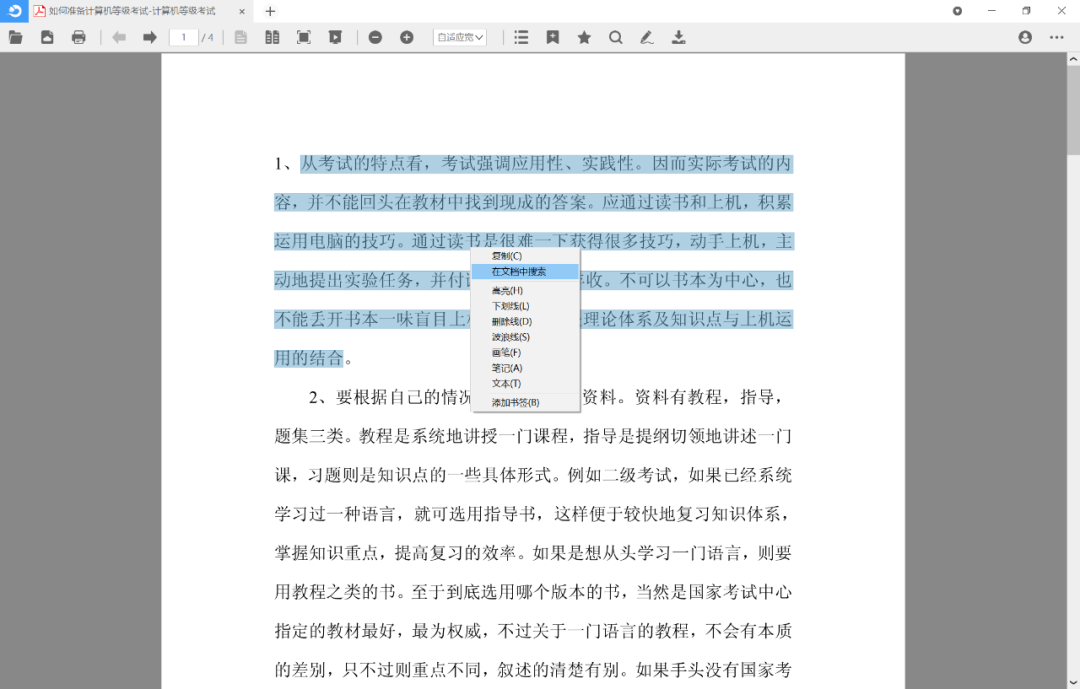
Task: Click the page number input field
Action: point(183,37)
